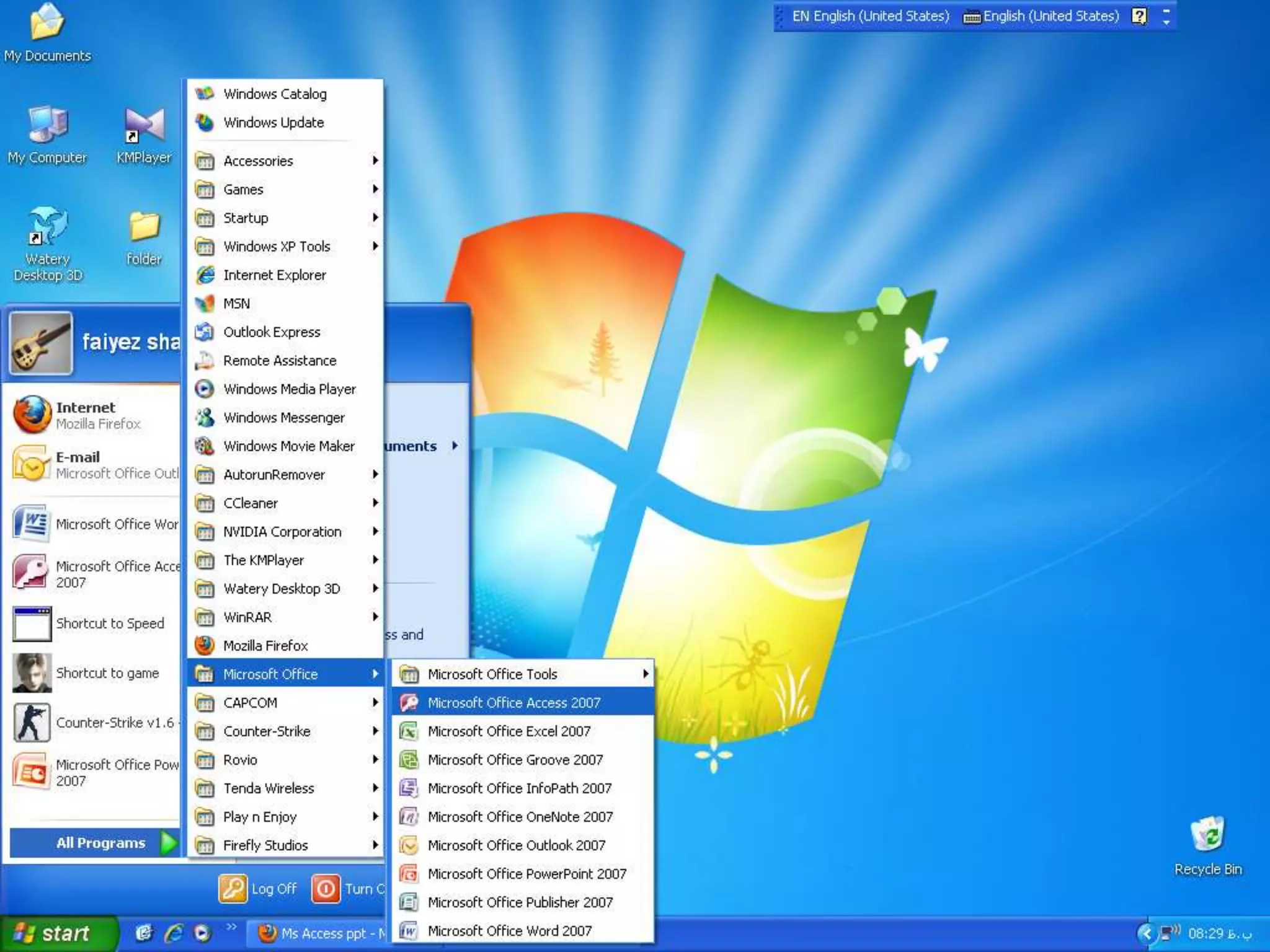Select Microsoft Office Word 2007 entry

[509, 931]
